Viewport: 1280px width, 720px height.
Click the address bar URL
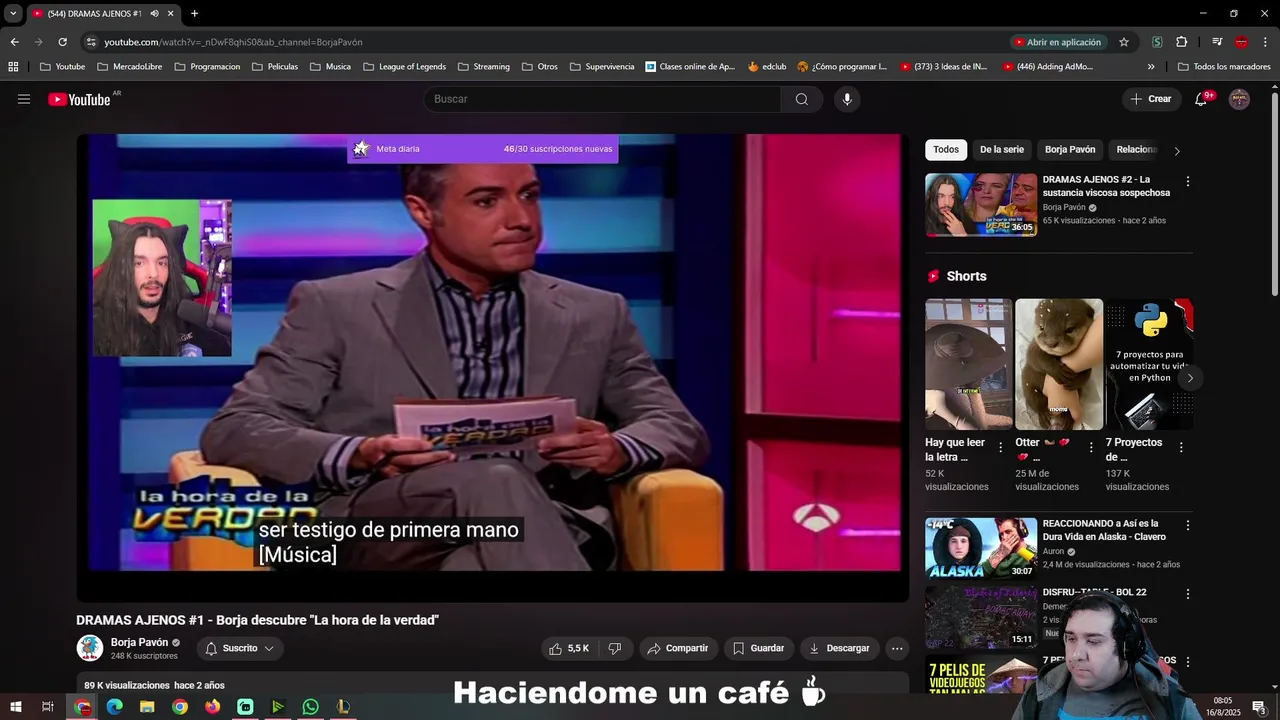233,42
